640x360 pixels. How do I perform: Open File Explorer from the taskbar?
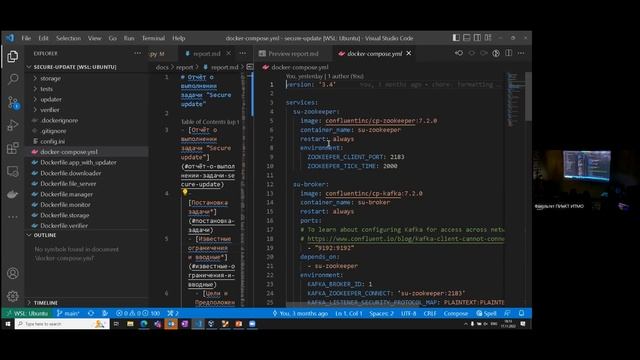click(x=130, y=324)
